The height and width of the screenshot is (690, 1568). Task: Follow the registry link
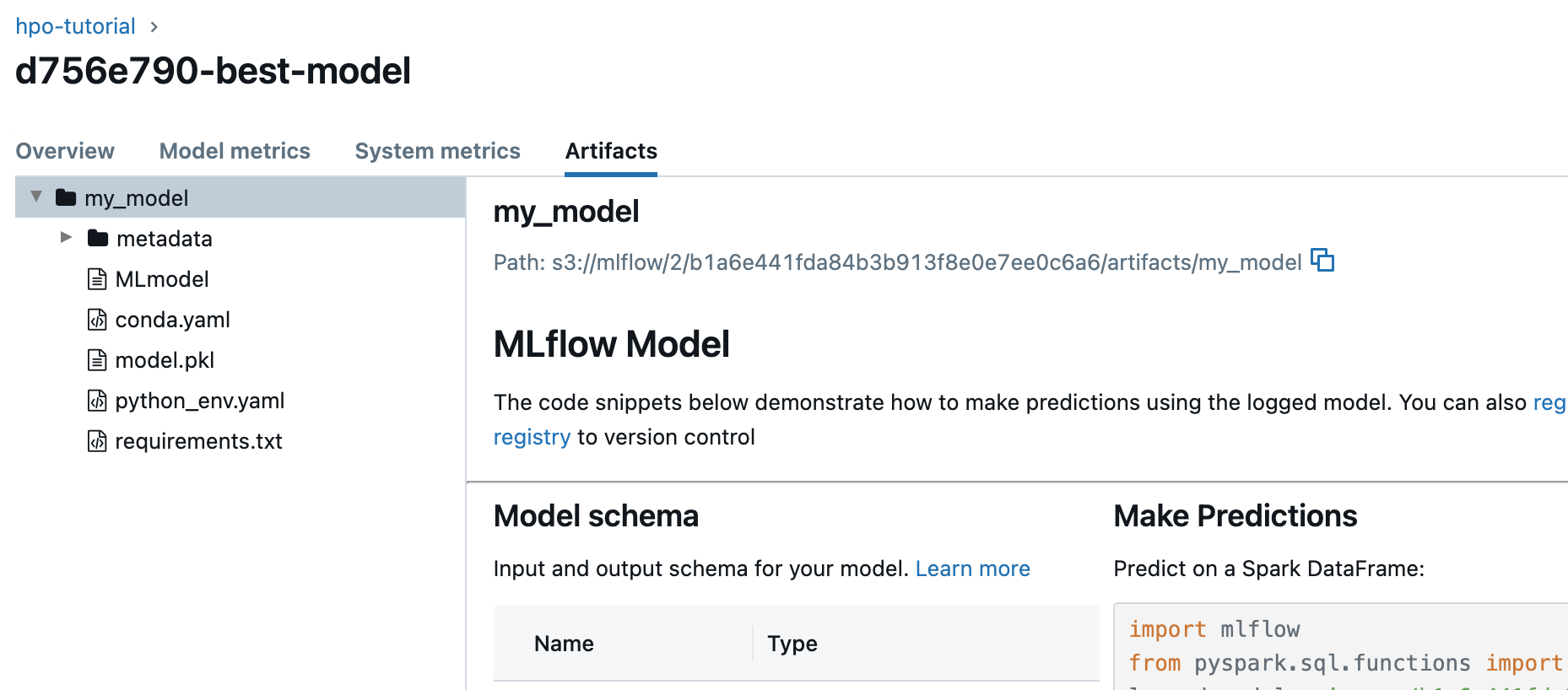tap(532, 437)
